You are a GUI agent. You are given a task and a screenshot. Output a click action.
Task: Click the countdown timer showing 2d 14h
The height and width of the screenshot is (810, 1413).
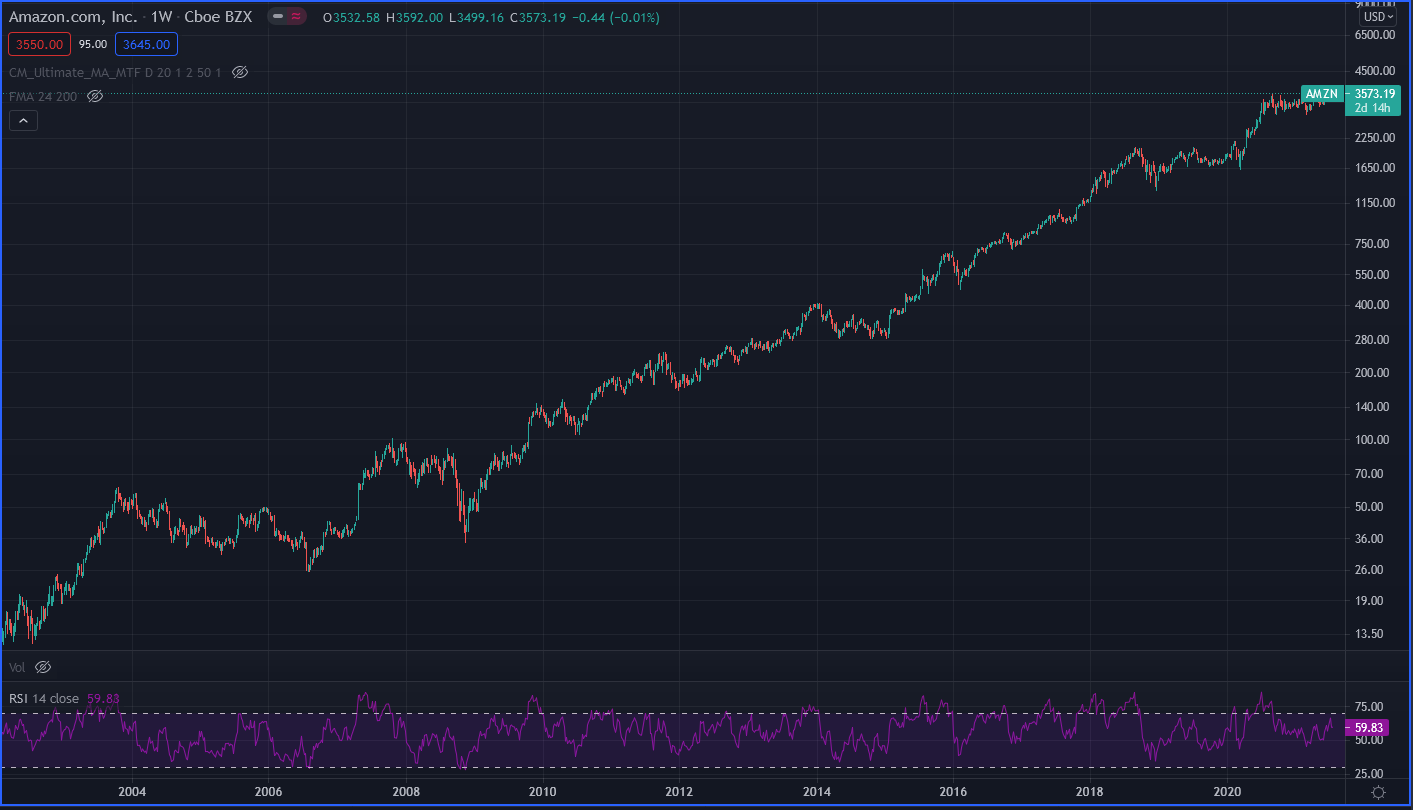pos(1372,105)
